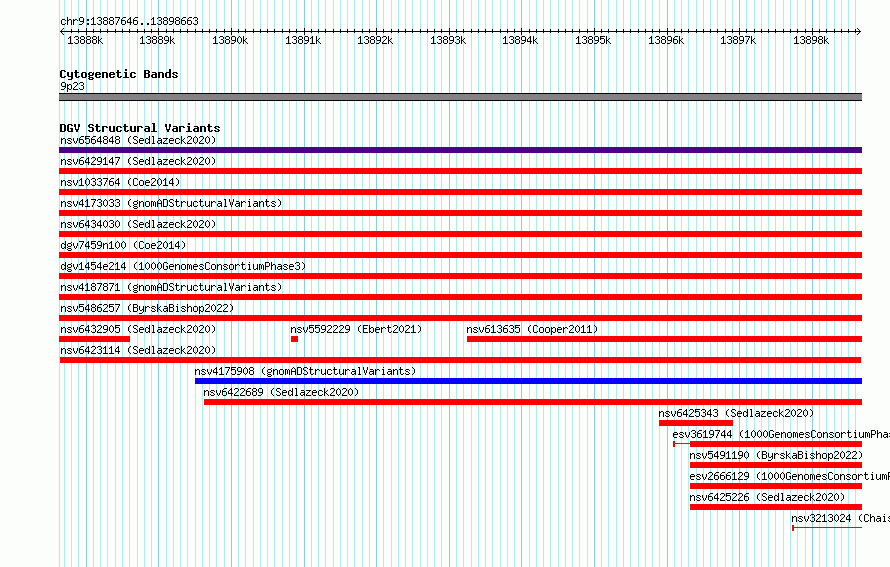
Task: Open the nsv6425343 (Sedlazeck2020) label
Action: (x=736, y=413)
